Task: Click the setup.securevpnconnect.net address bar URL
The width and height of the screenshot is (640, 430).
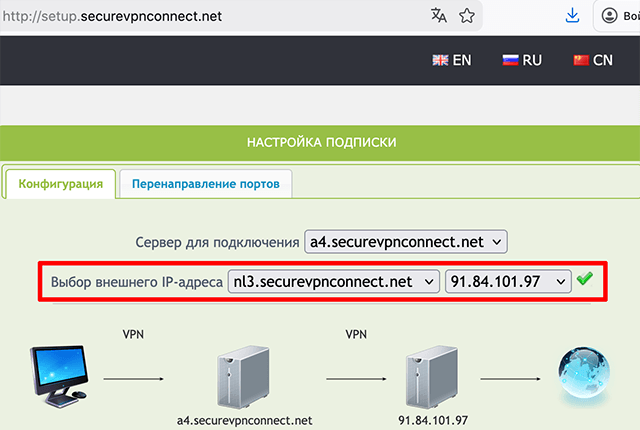Action: 112,16
